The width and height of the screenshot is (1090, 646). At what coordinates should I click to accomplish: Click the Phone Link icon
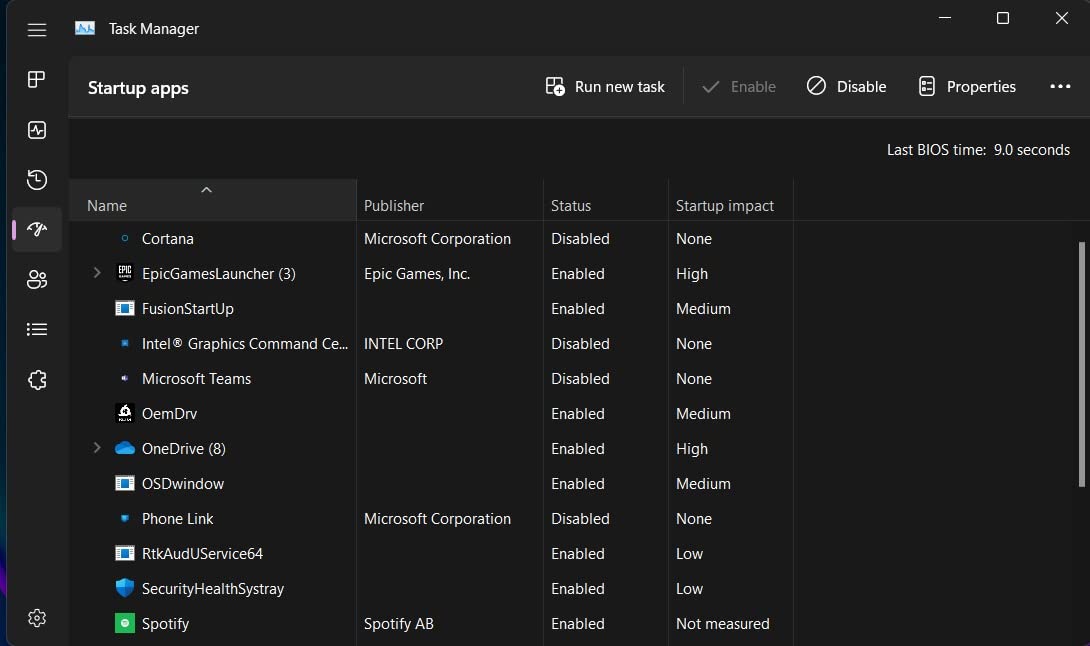pos(124,518)
